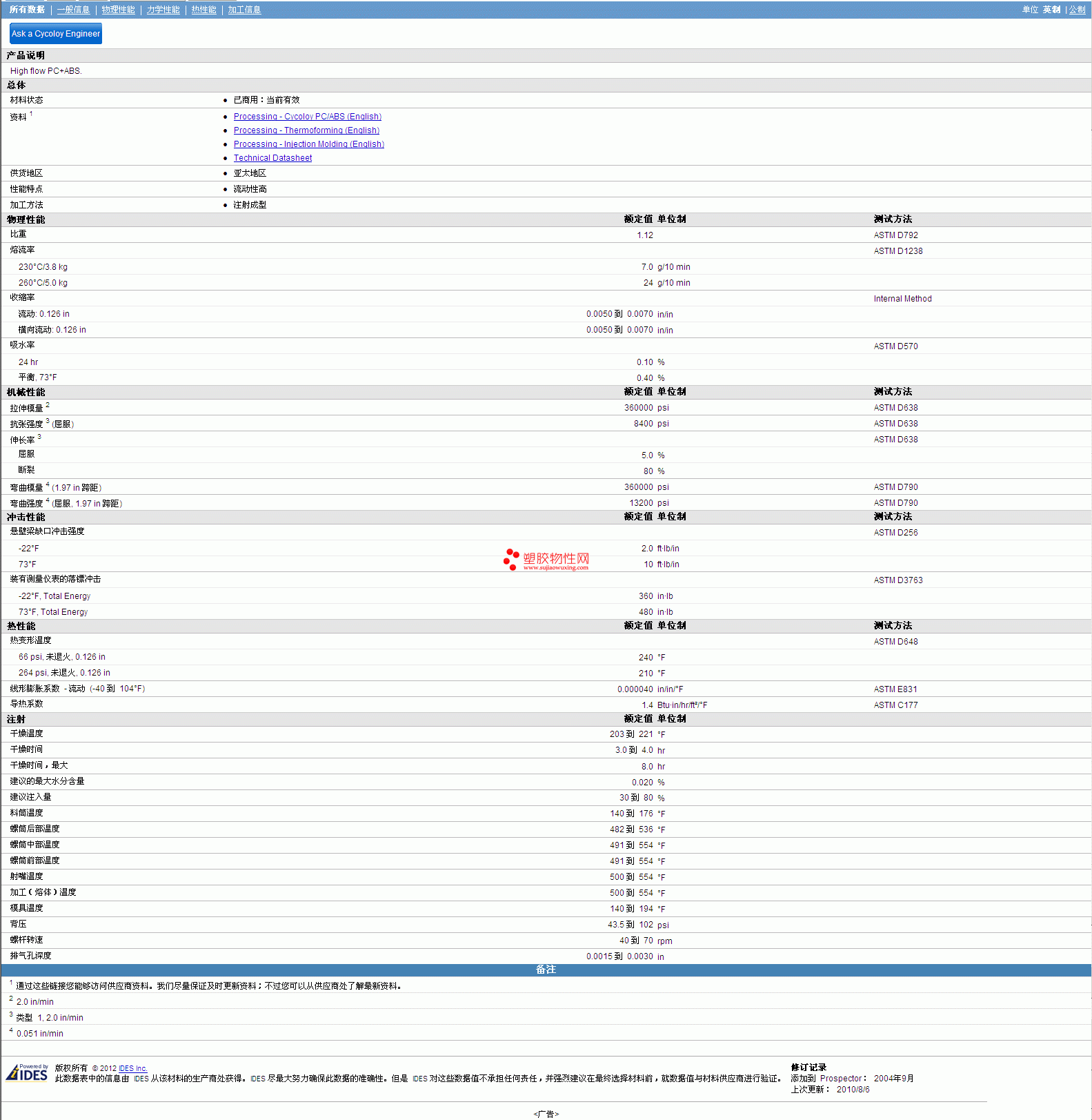This screenshot has width=1092, height=1120.
Task: Click the IDES logo in footer
Action: (x=27, y=1073)
